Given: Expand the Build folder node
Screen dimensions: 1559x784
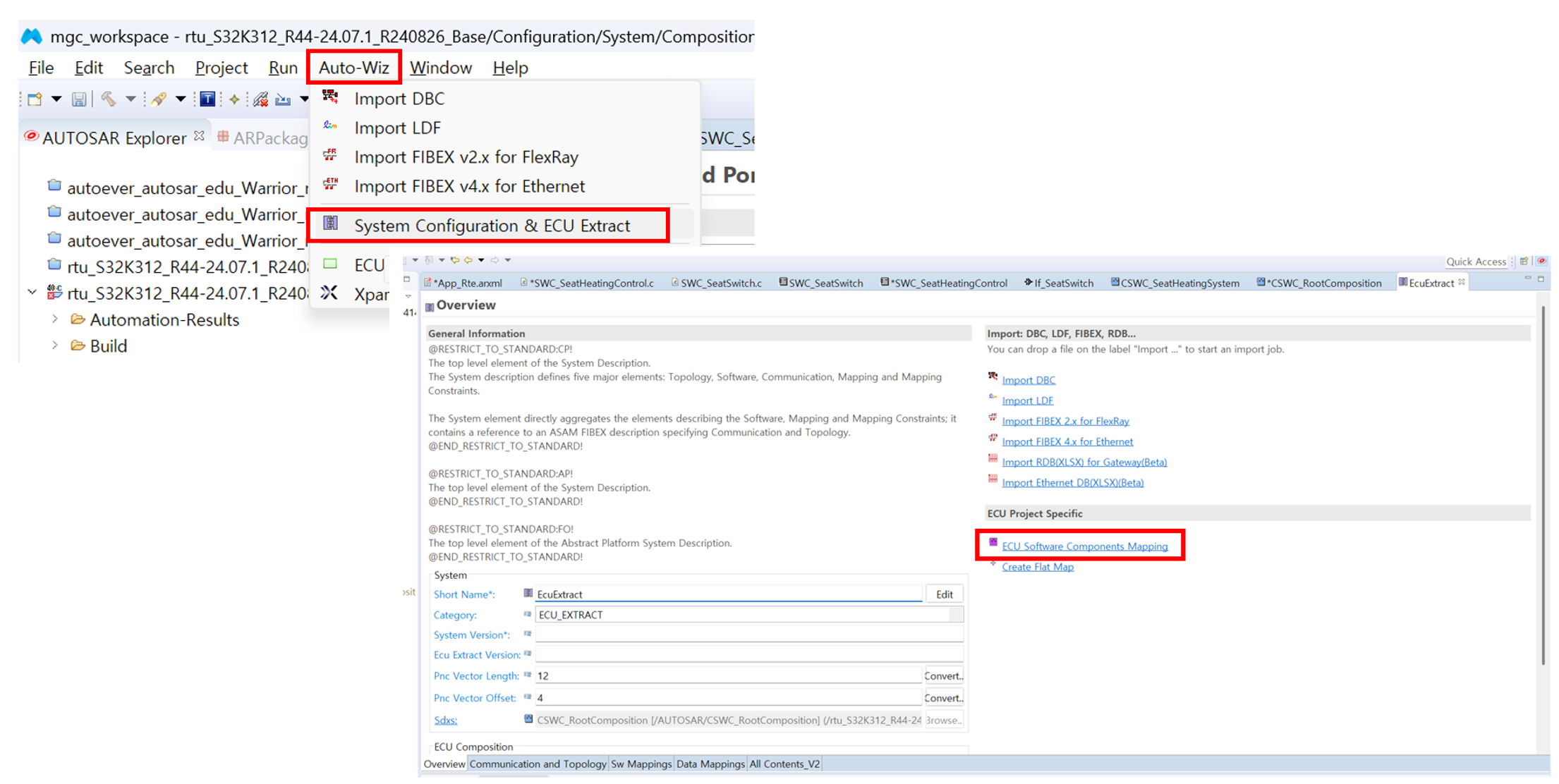Looking at the screenshot, I should point(55,345).
